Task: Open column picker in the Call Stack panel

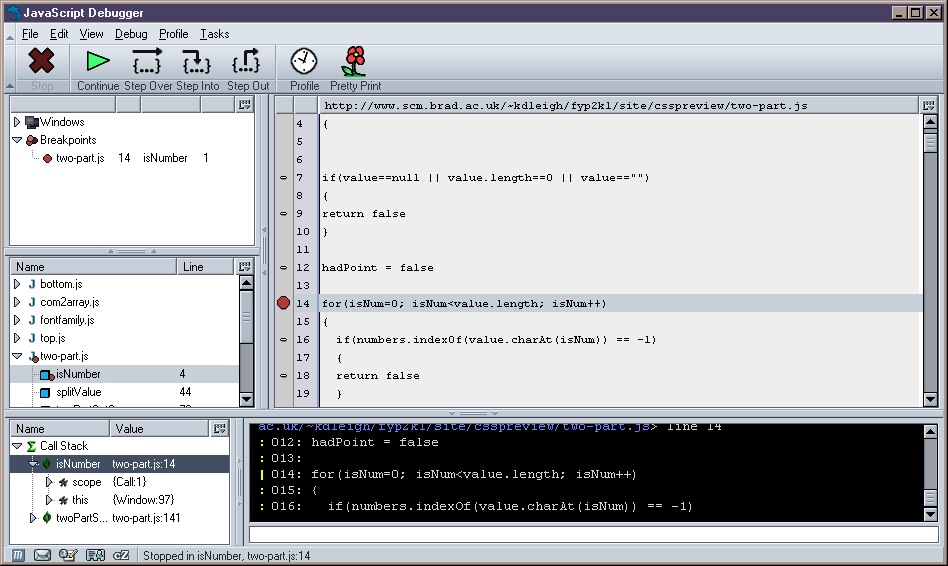Action: (x=220, y=429)
